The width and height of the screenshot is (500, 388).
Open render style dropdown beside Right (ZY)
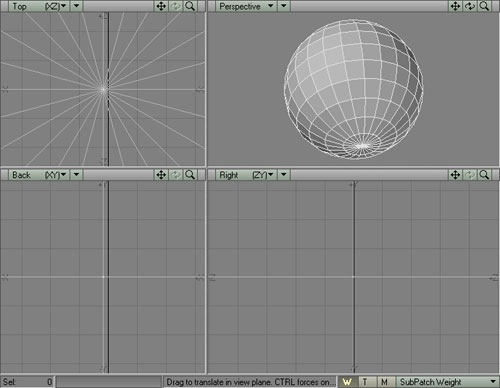click(x=284, y=175)
